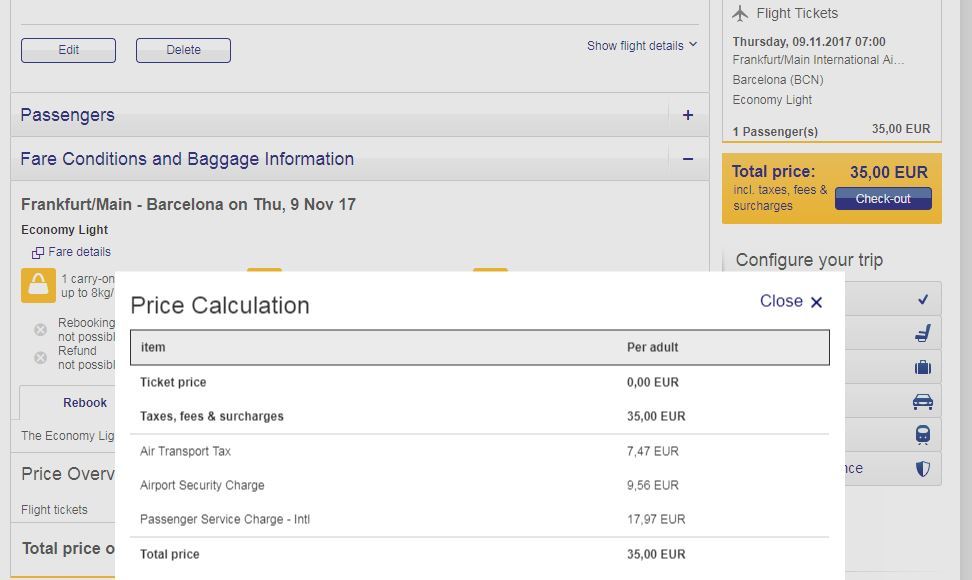Viewport: 972px width, 580px height.
Task: Click the Delete button
Action: [183, 50]
